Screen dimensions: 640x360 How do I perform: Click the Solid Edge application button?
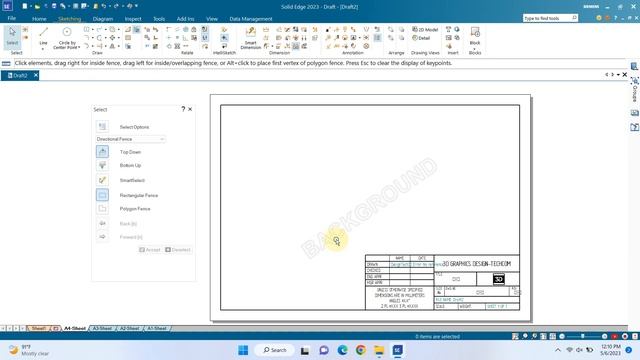tap(7, 6)
